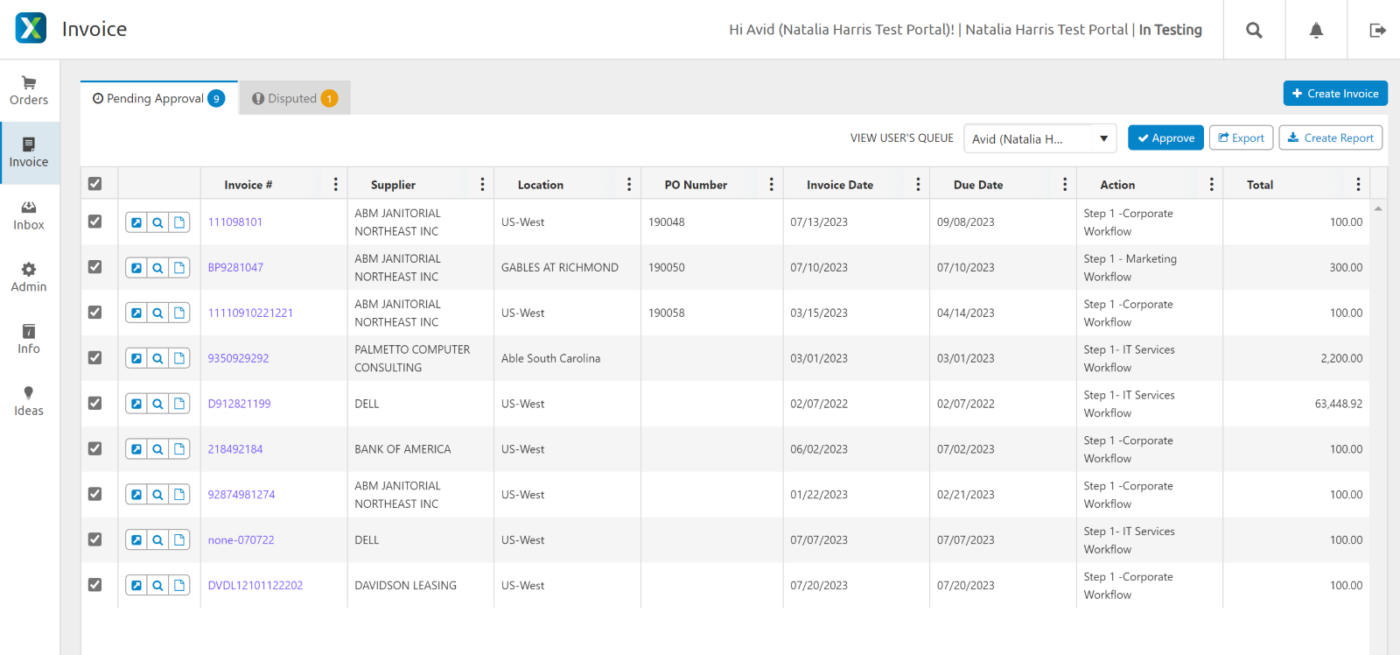Click the logout icon in top right

pyautogui.click(x=1377, y=30)
